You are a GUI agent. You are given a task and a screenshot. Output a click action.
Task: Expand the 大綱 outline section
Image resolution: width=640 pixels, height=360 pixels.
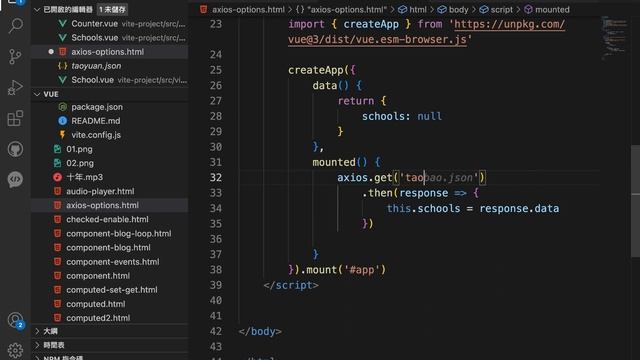37,331
